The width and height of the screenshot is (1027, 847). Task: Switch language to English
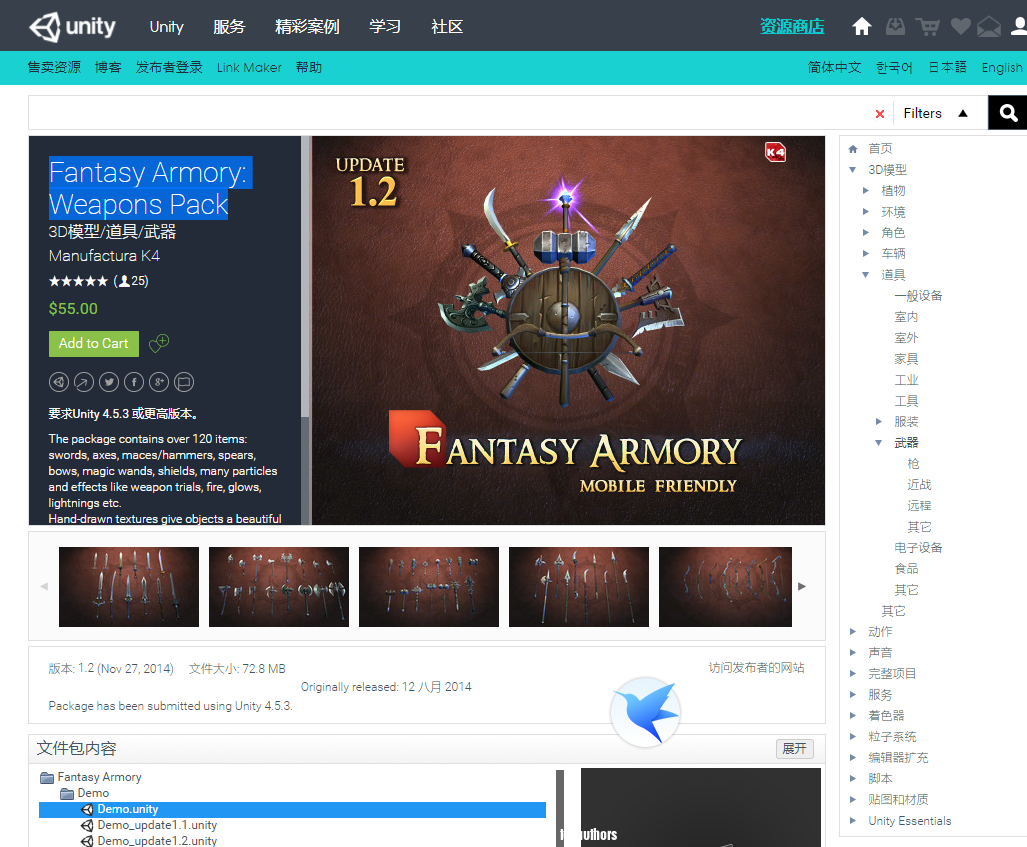[x=1001, y=67]
